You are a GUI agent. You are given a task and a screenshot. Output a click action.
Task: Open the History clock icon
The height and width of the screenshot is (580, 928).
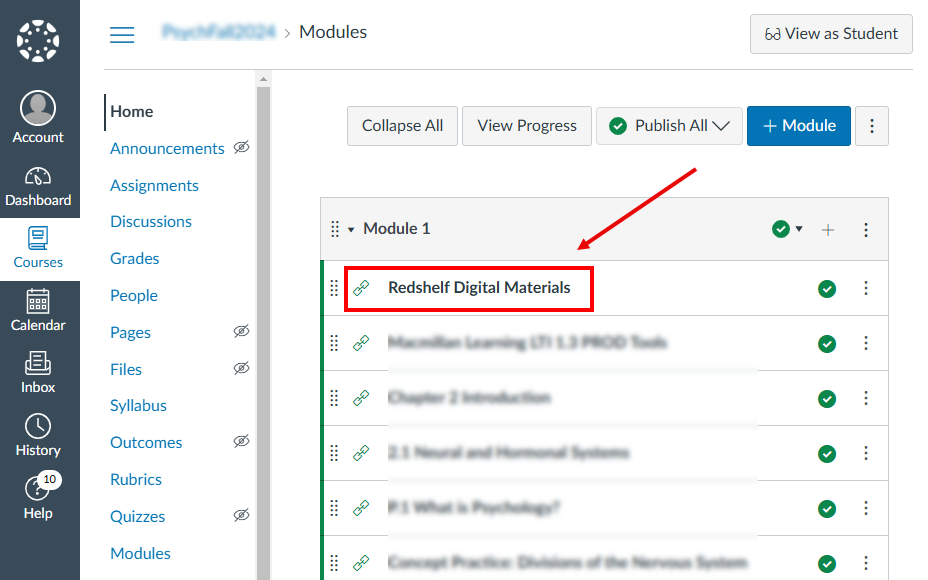click(x=38, y=429)
